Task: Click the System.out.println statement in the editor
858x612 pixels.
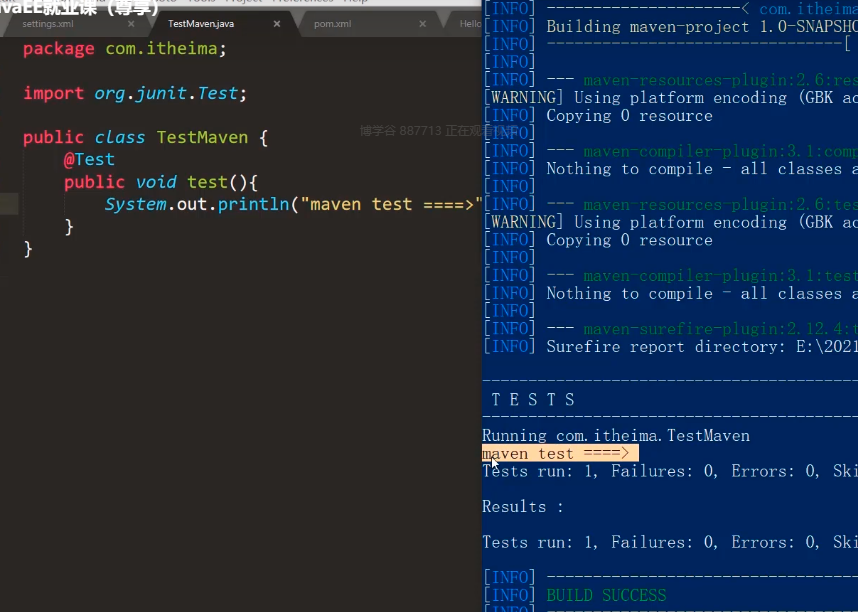Action: (293, 204)
